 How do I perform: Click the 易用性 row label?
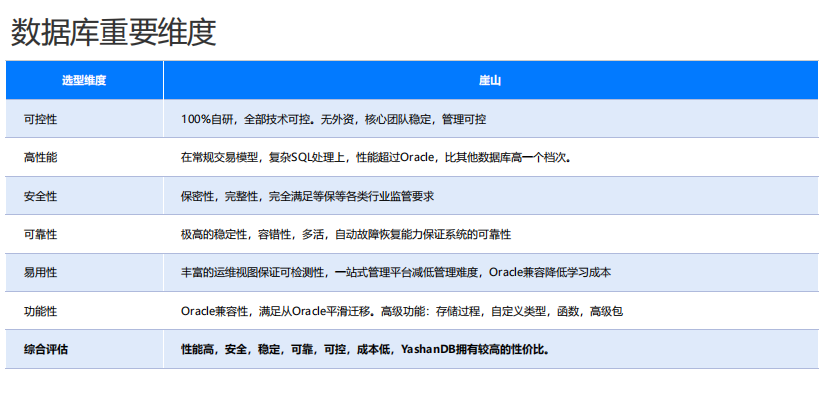pyautogui.click(x=41, y=273)
